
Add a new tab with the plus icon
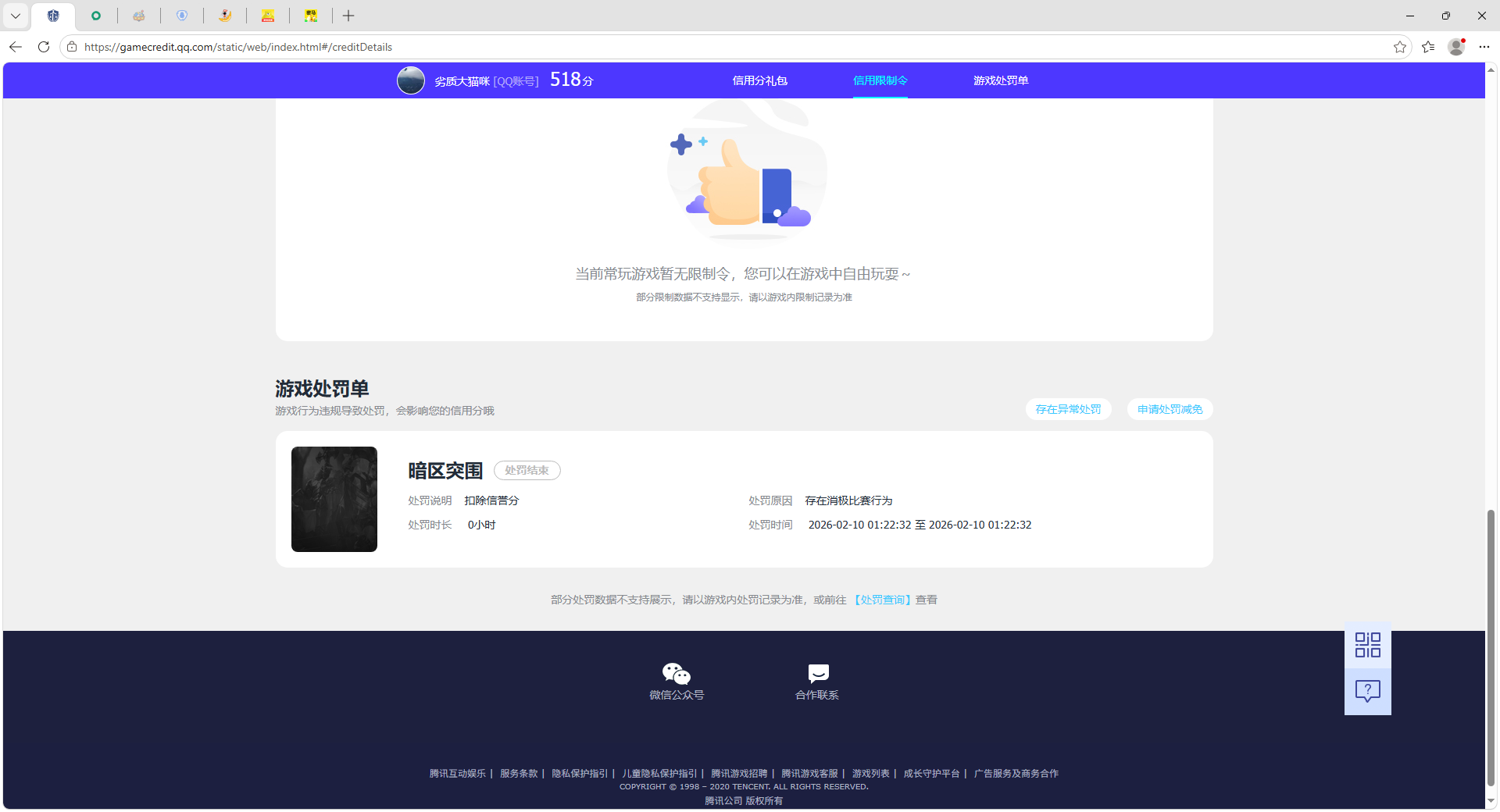pos(348,16)
